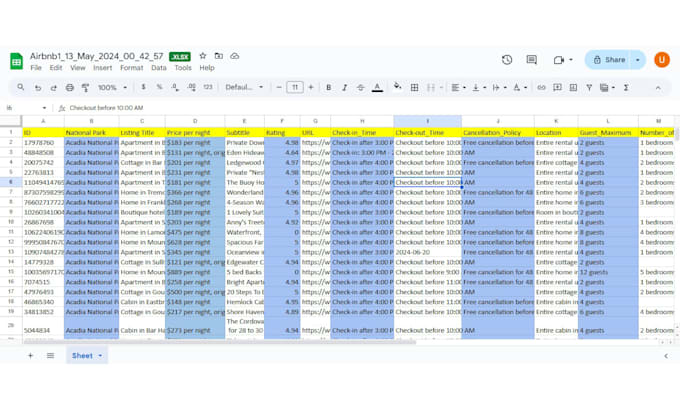The width and height of the screenshot is (680, 409).
Task: Open the text wrapping dropdown
Action: click(499, 88)
